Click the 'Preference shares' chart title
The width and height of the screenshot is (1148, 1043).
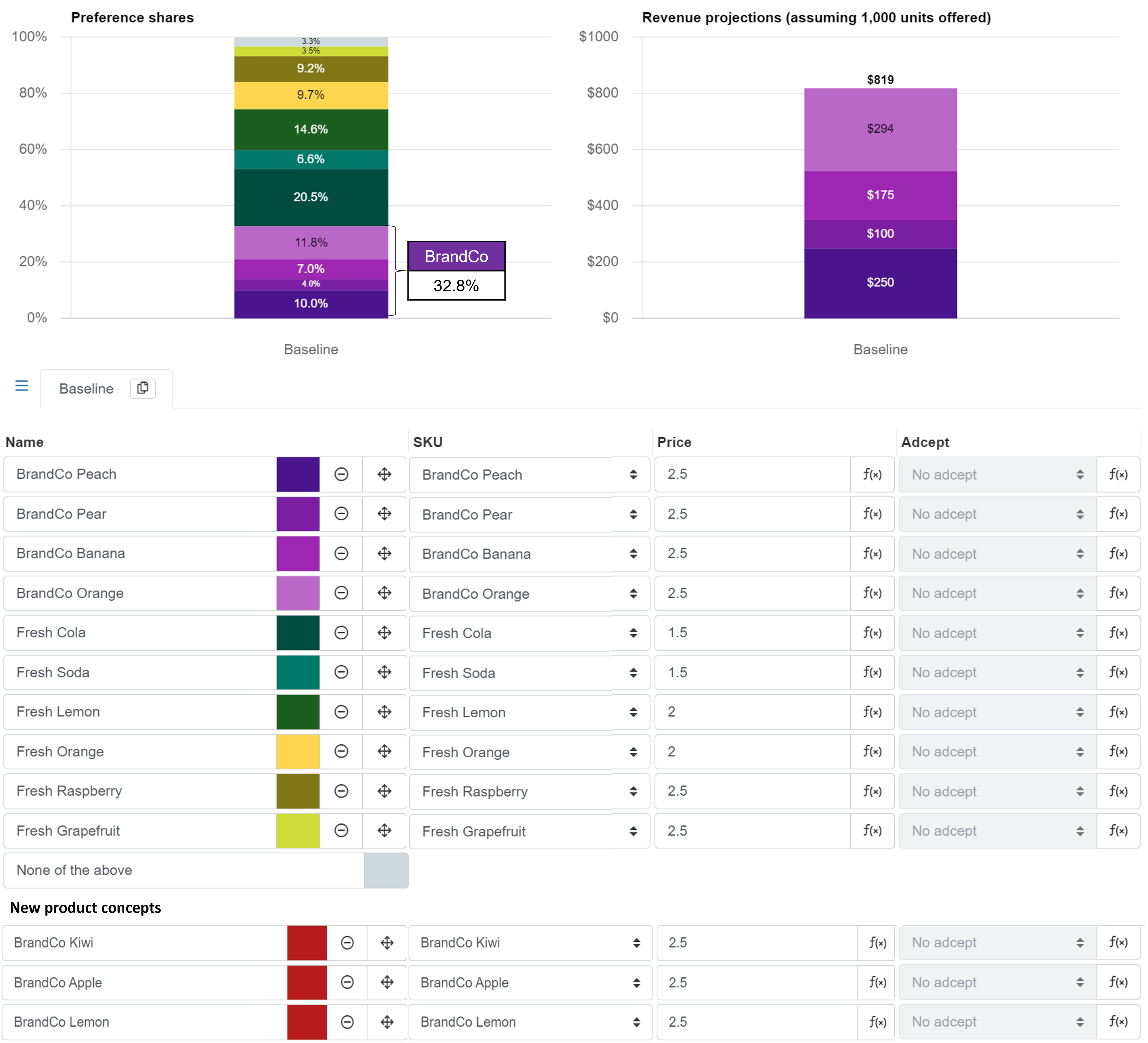(x=132, y=18)
